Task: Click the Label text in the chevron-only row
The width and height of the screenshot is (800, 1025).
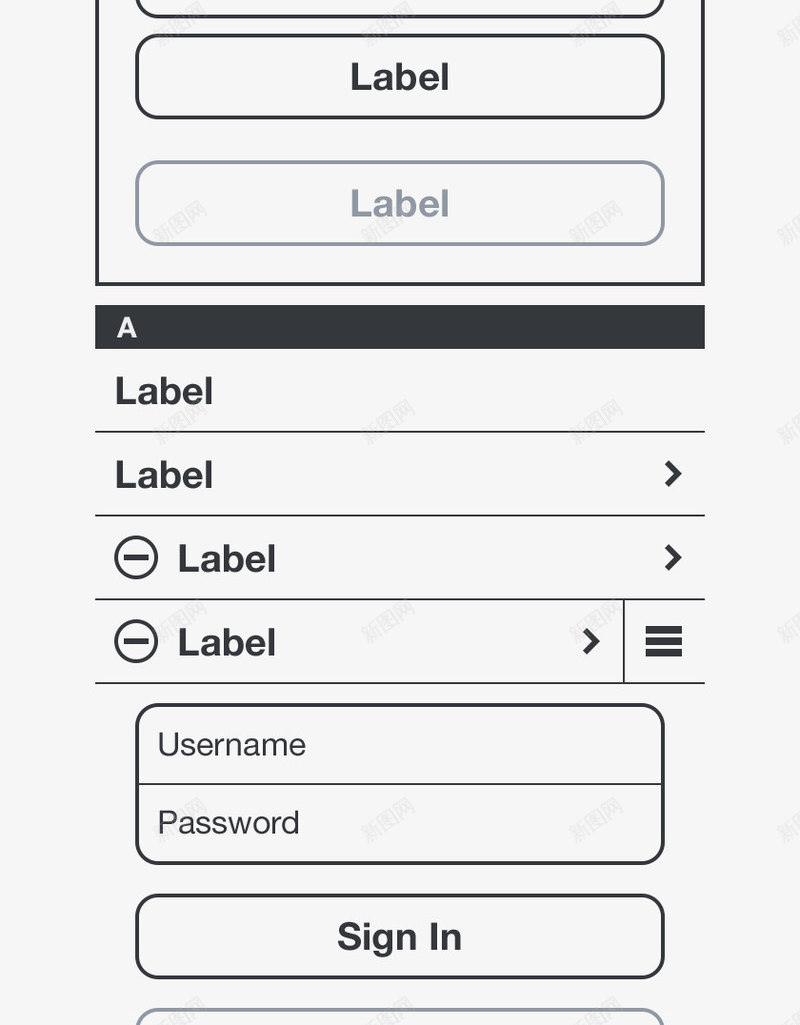Action: (x=164, y=475)
